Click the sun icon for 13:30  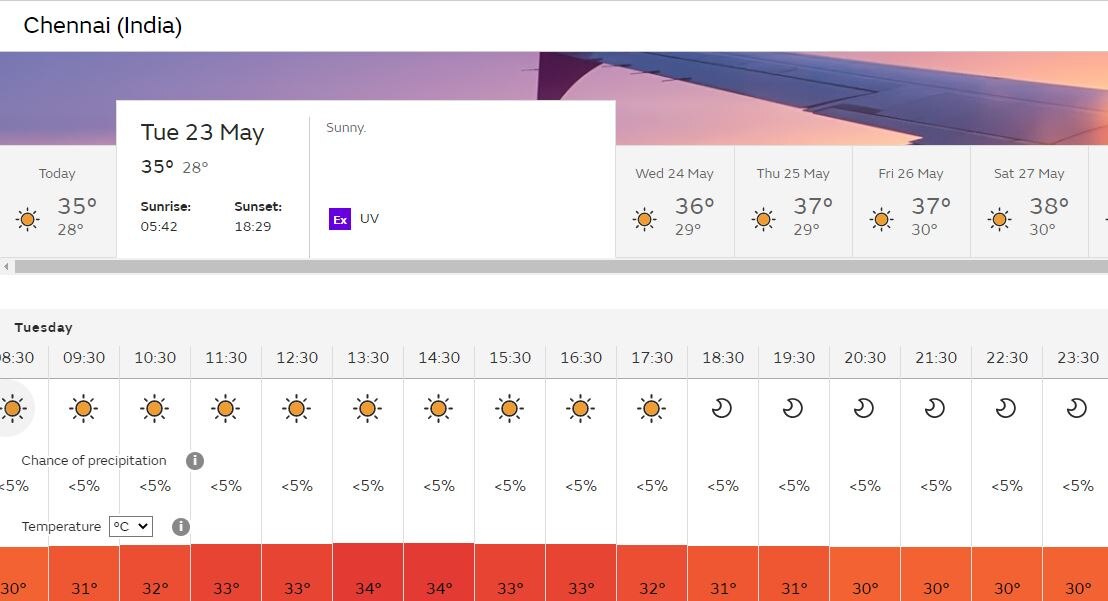[x=368, y=408]
